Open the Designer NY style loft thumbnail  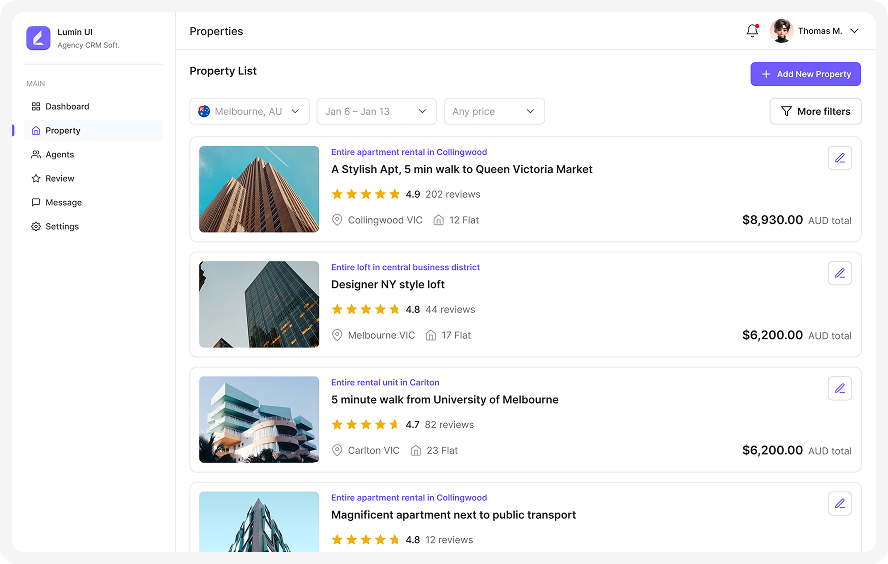click(259, 305)
